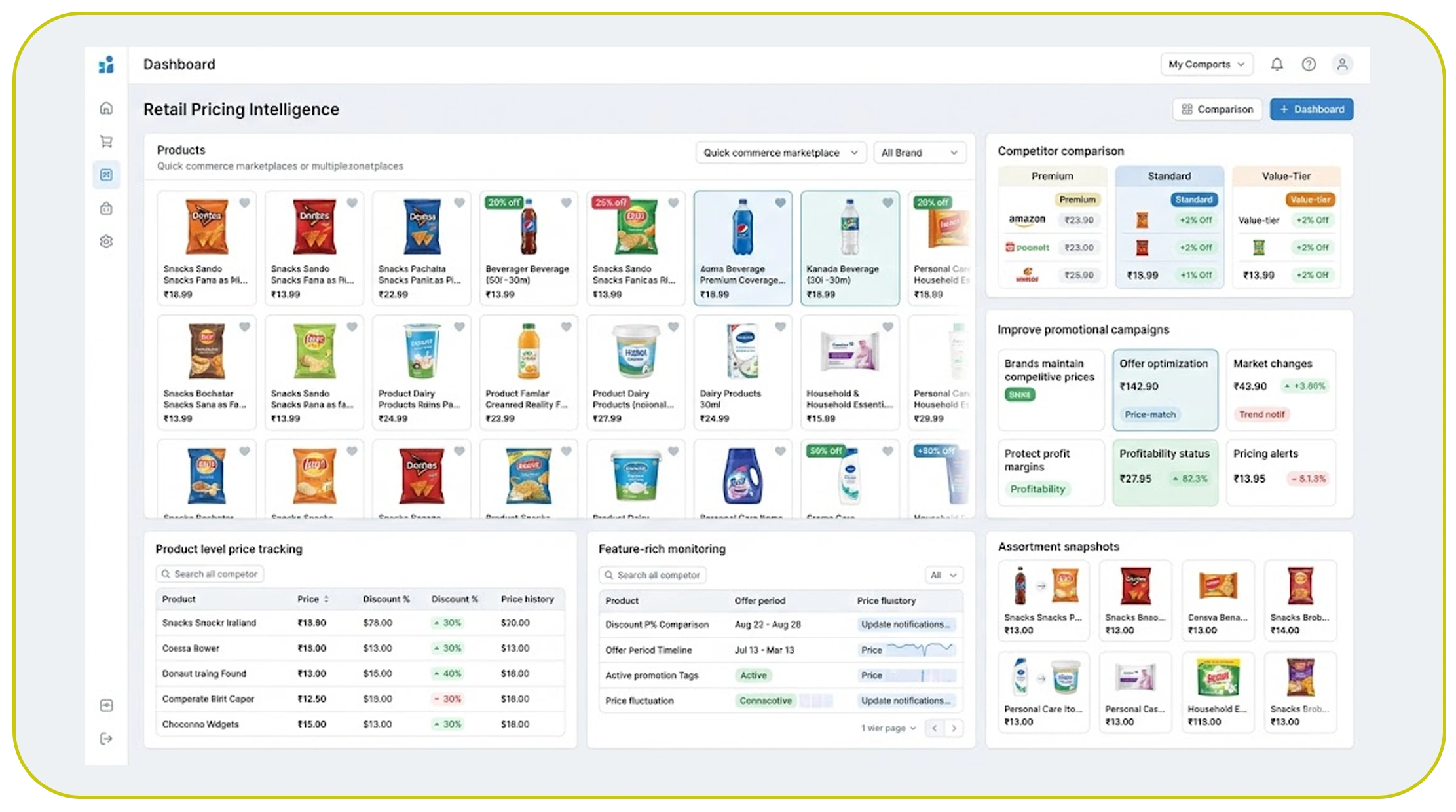Screen dimensions: 1456x812
Task: Open the notifications bell
Action: 1277,64
